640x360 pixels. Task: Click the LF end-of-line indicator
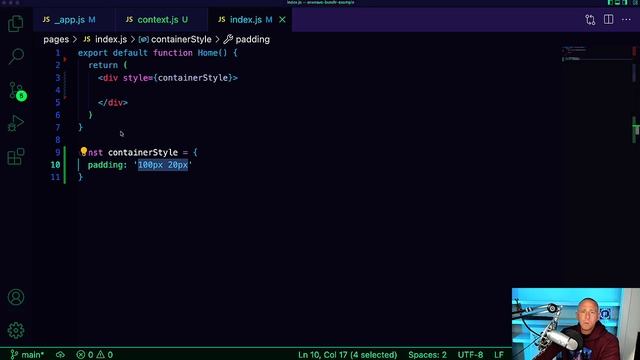coord(499,355)
